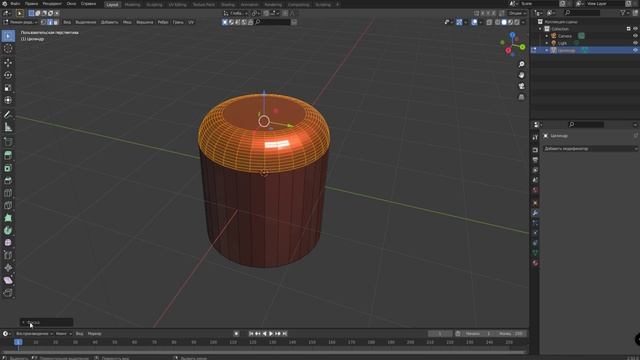The image size is (640, 360).
Task: Pick the Transform tool
Action: 8,100
